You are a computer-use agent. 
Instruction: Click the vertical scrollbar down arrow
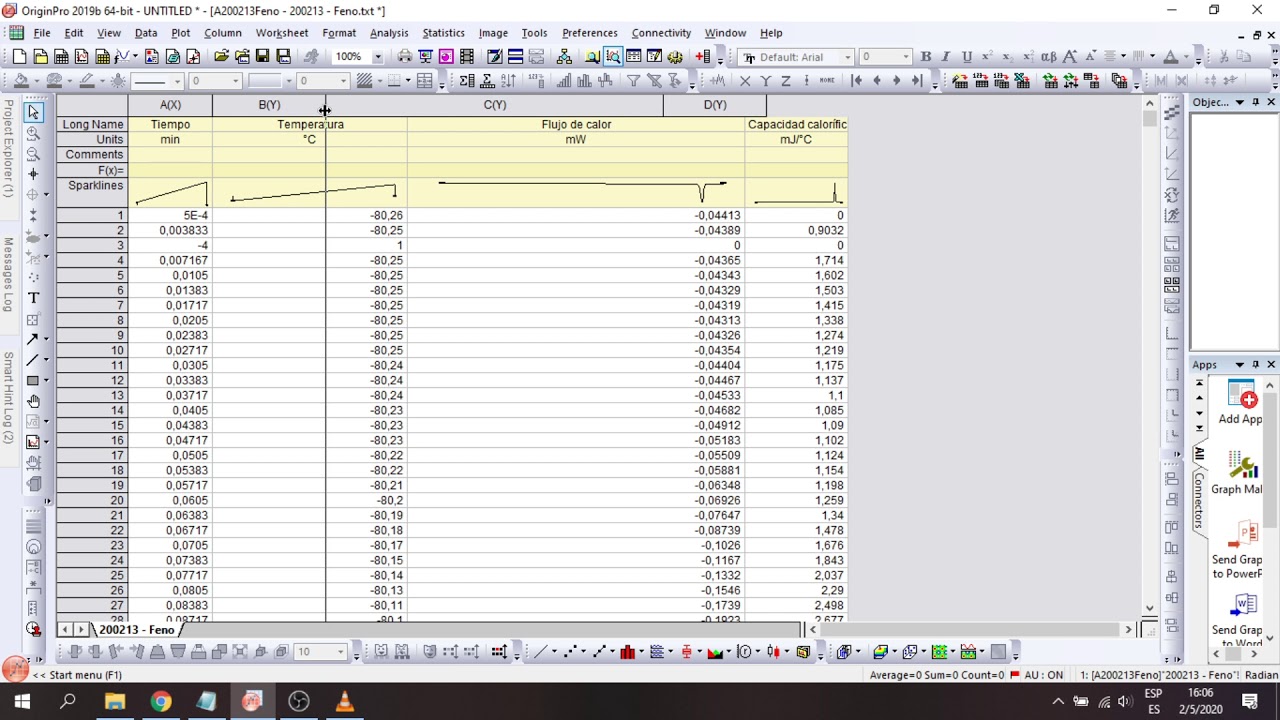pyautogui.click(x=1149, y=608)
